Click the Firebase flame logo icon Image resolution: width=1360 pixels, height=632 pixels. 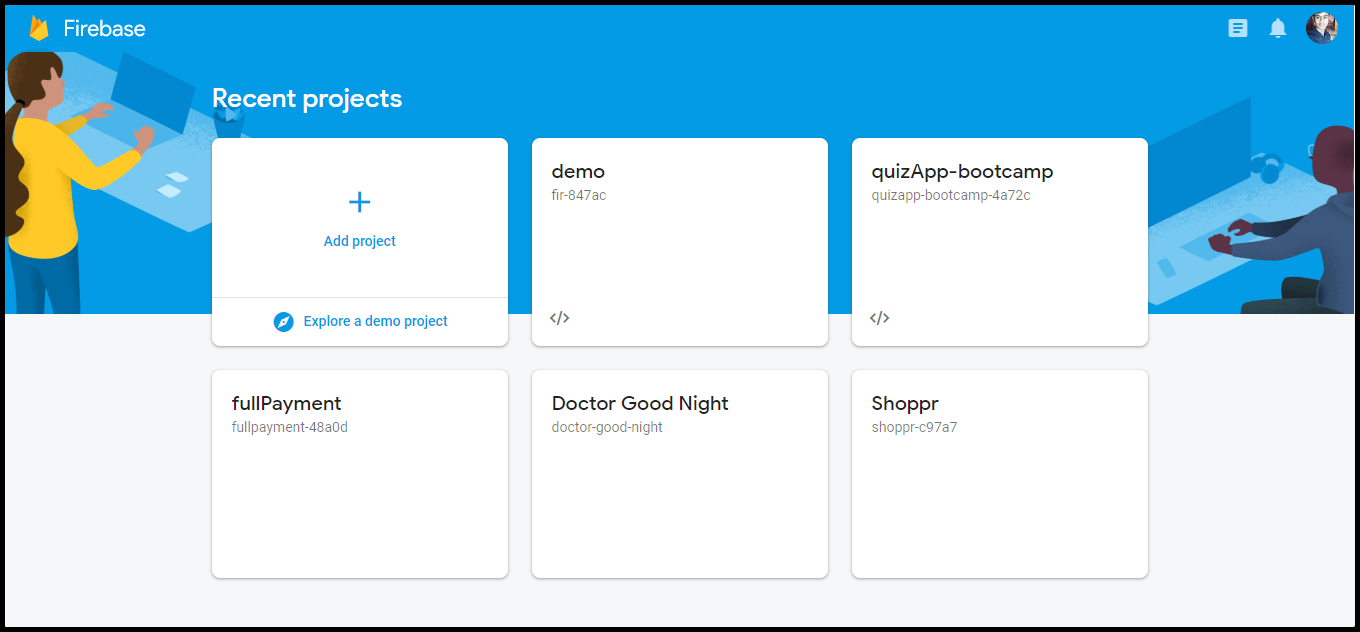coord(39,28)
